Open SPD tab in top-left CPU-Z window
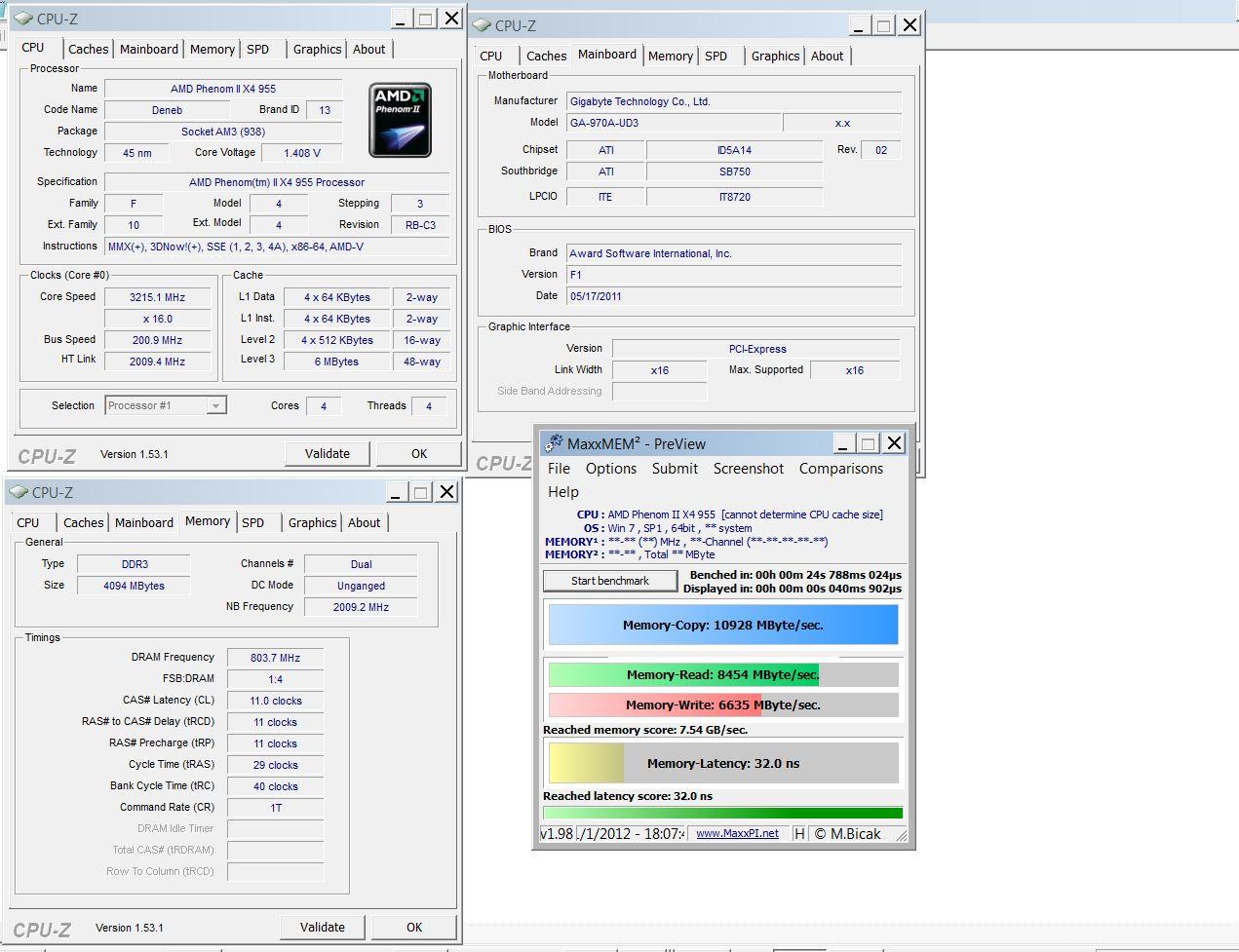Image resolution: width=1239 pixels, height=952 pixels. pyautogui.click(x=258, y=50)
